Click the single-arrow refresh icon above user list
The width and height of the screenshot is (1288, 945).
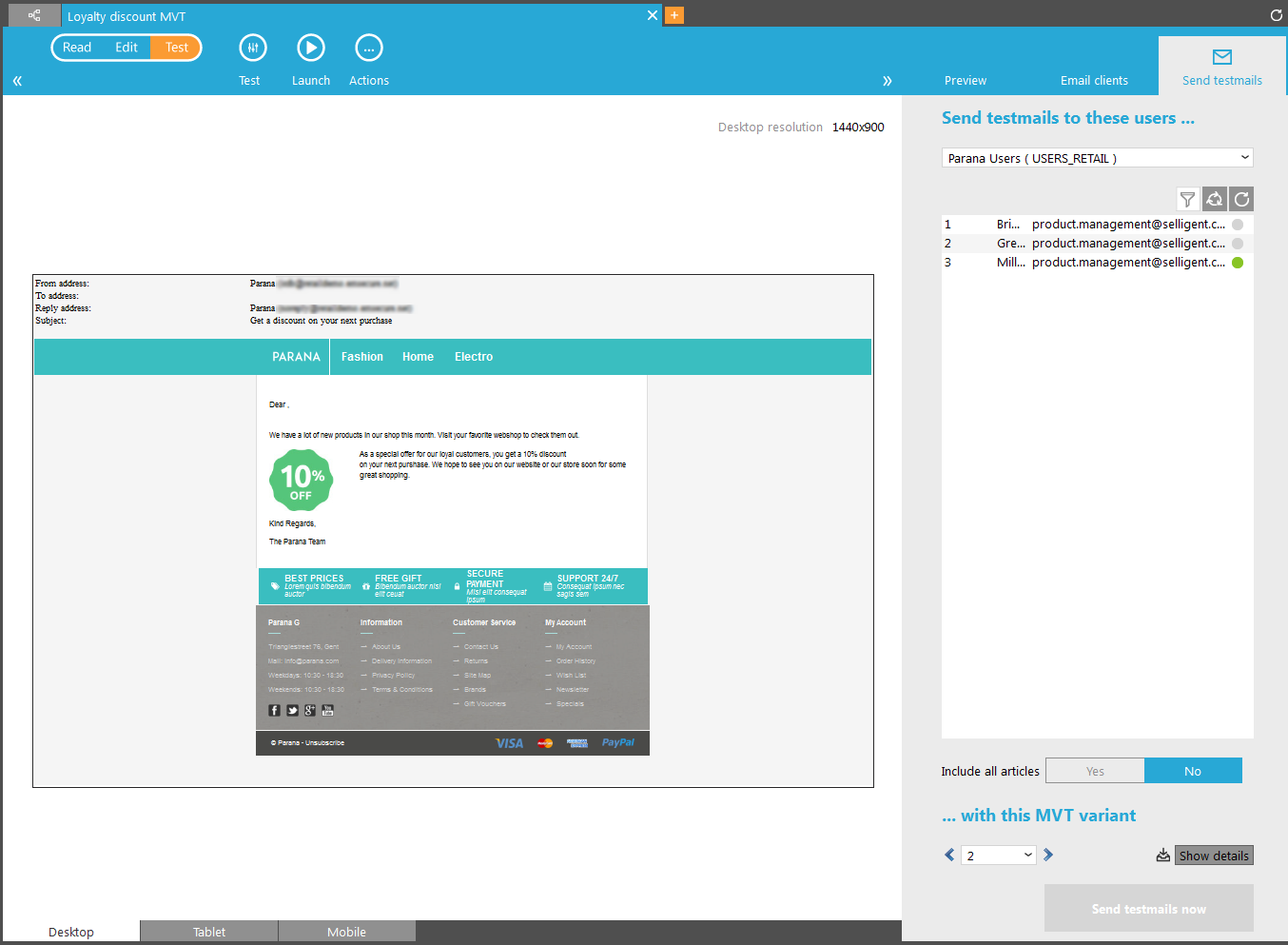pos(1241,199)
